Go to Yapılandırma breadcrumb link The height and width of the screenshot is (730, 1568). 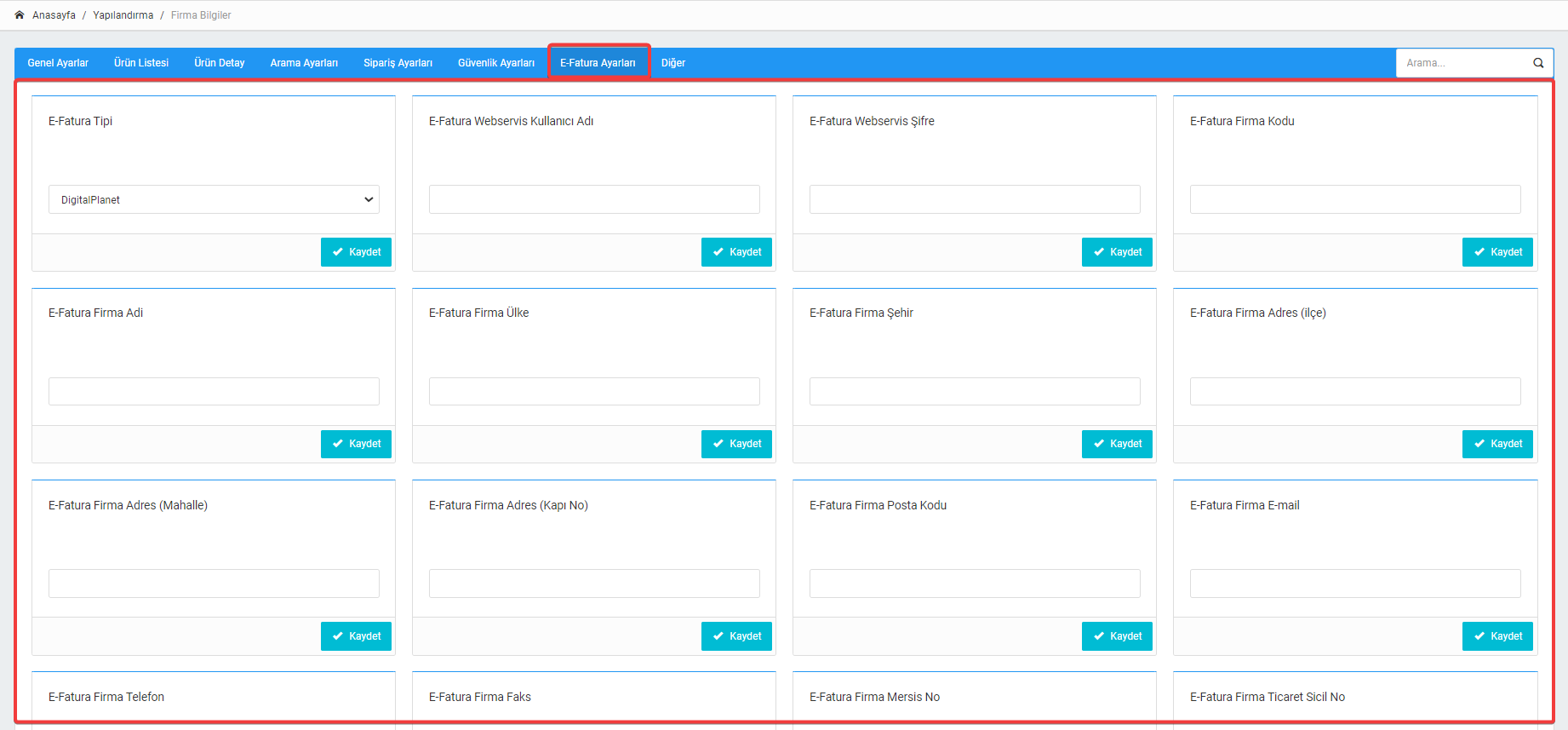pyautogui.click(x=123, y=15)
